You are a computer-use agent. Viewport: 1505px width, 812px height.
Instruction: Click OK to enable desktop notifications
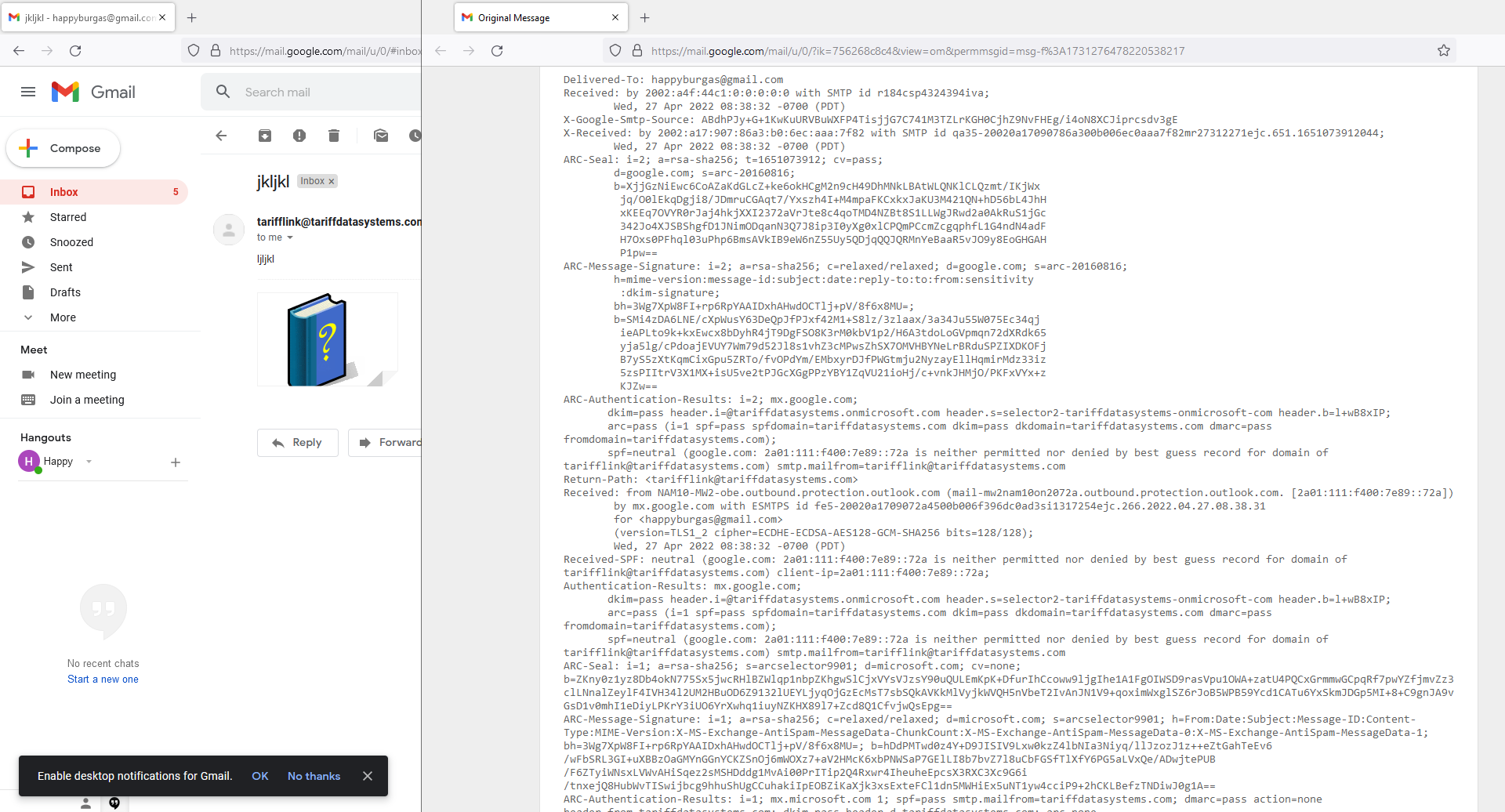click(x=260, y=776)
